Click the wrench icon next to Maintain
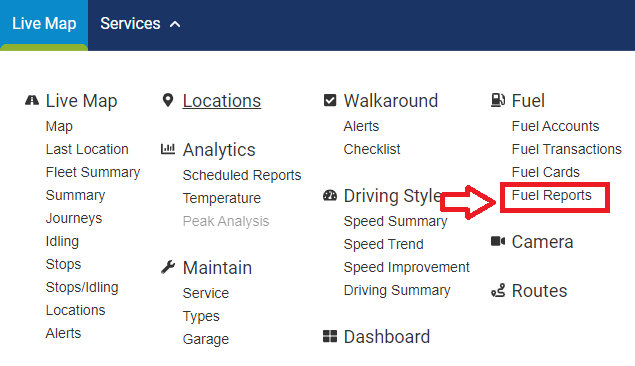This screenshot has width=635, height=366. (168, 267)
